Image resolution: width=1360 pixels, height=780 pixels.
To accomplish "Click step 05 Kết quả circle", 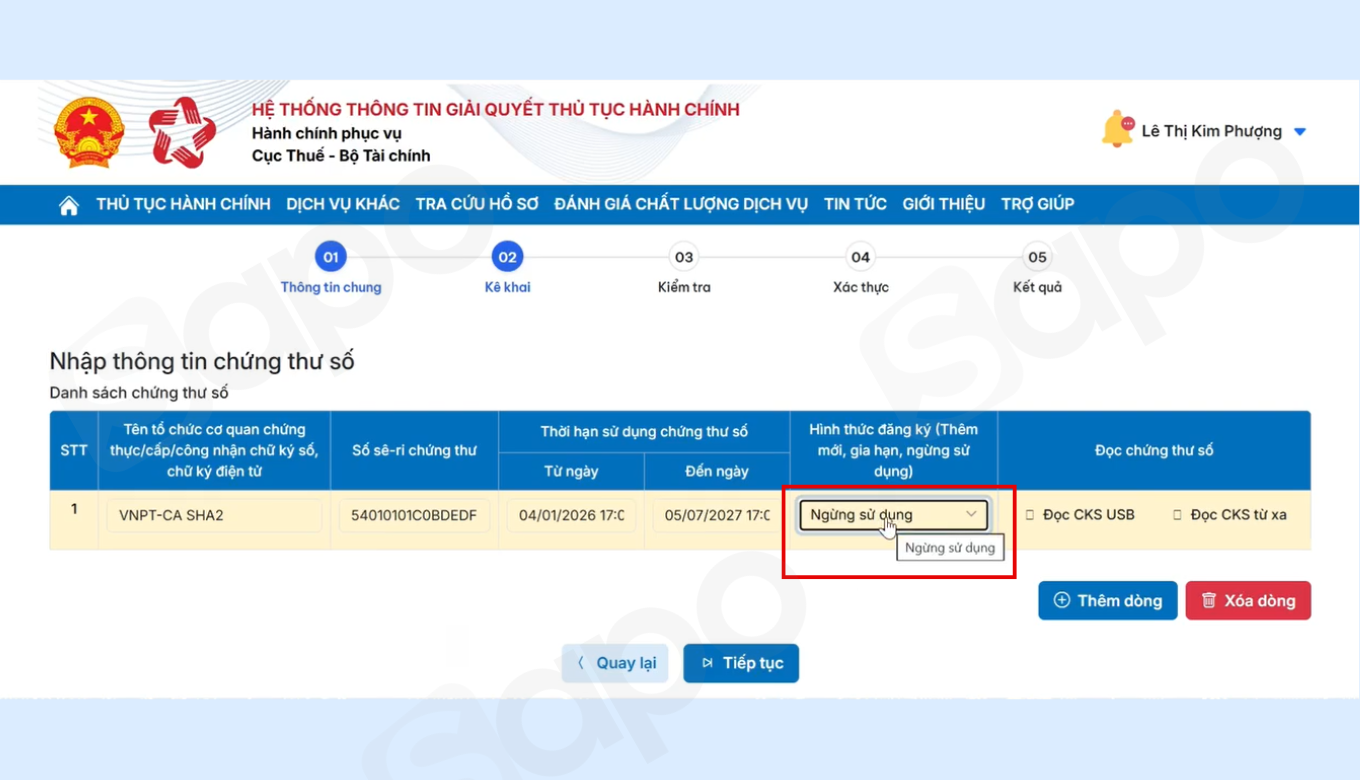I will click(1037, 257).
